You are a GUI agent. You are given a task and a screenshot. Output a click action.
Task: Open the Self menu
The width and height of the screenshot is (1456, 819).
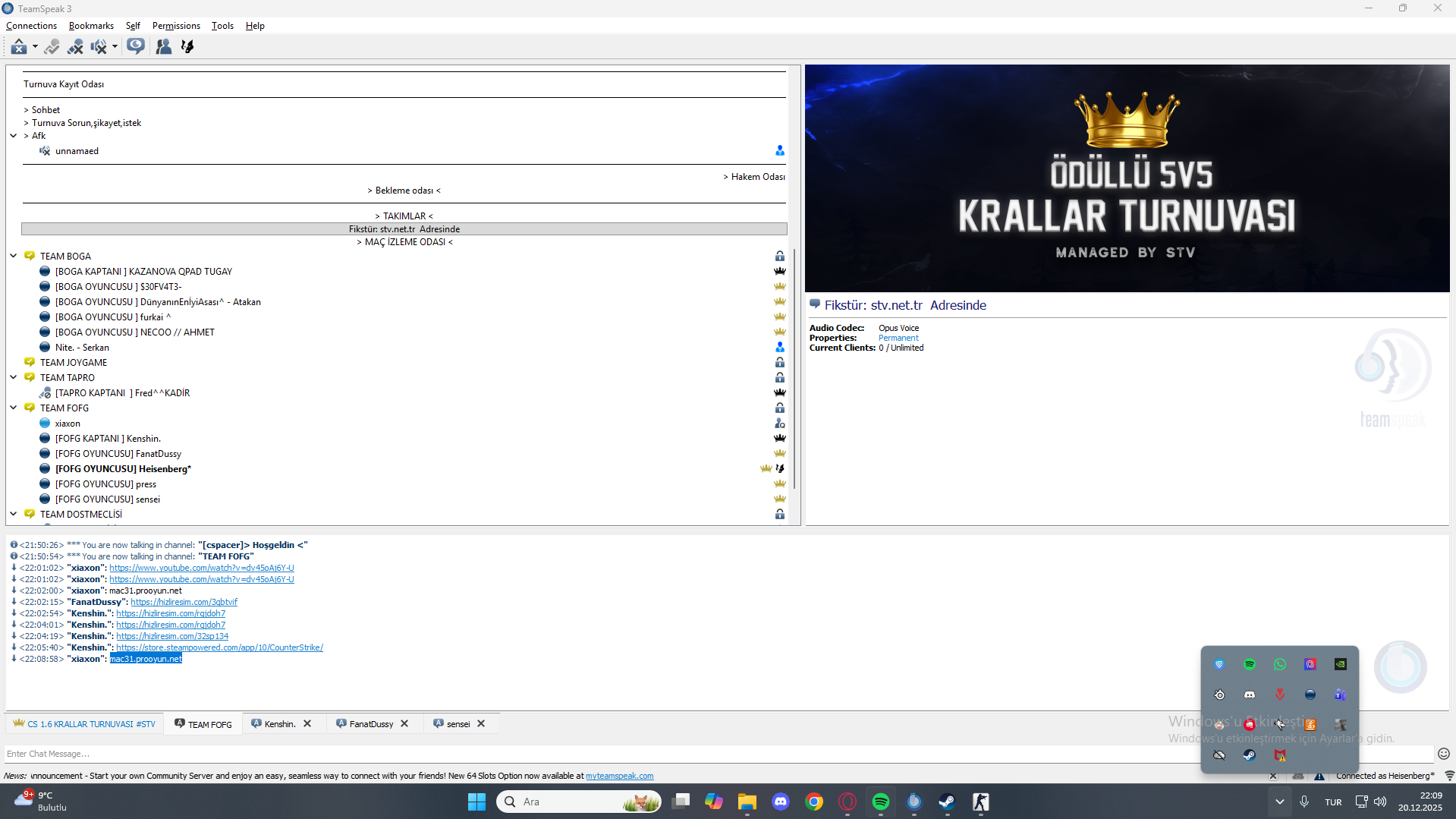click(x=133, y=26)
